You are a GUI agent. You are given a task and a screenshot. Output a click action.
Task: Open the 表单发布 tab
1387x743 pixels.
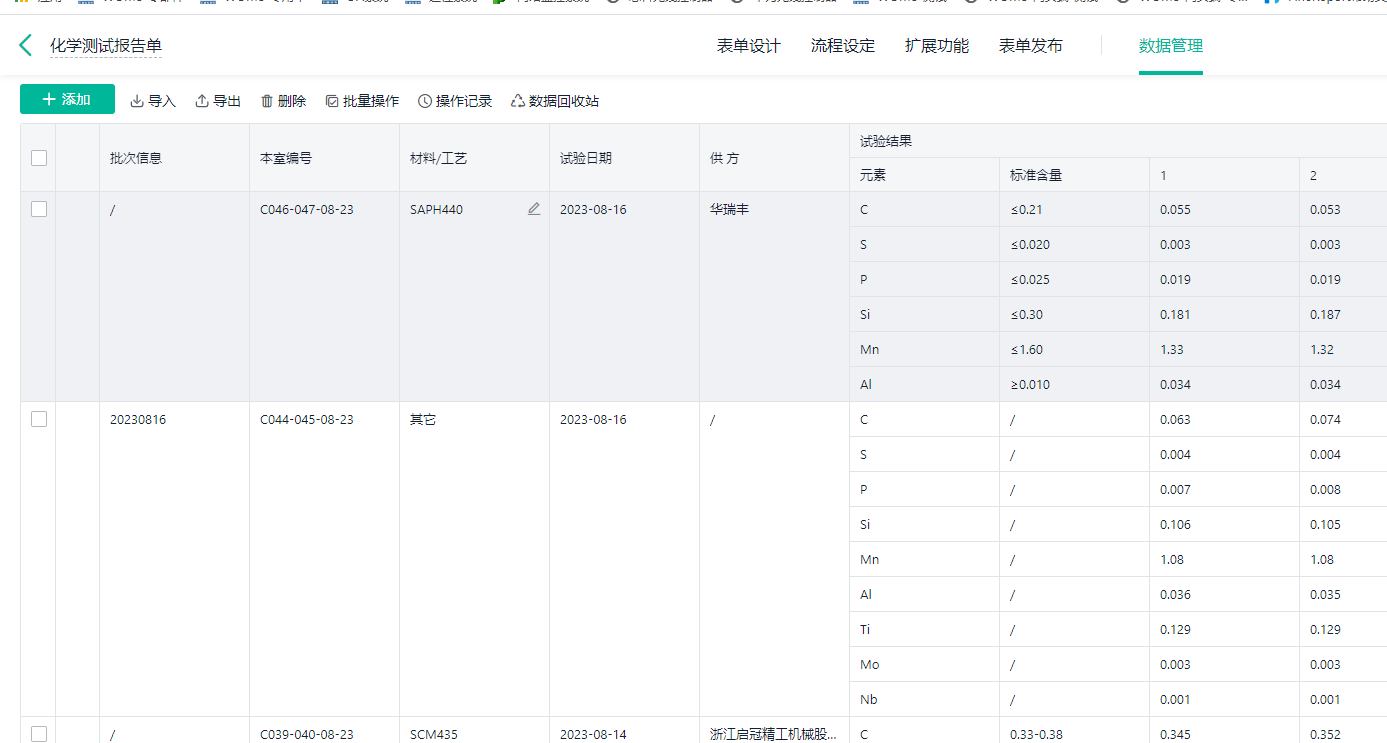pos(1031,45)
